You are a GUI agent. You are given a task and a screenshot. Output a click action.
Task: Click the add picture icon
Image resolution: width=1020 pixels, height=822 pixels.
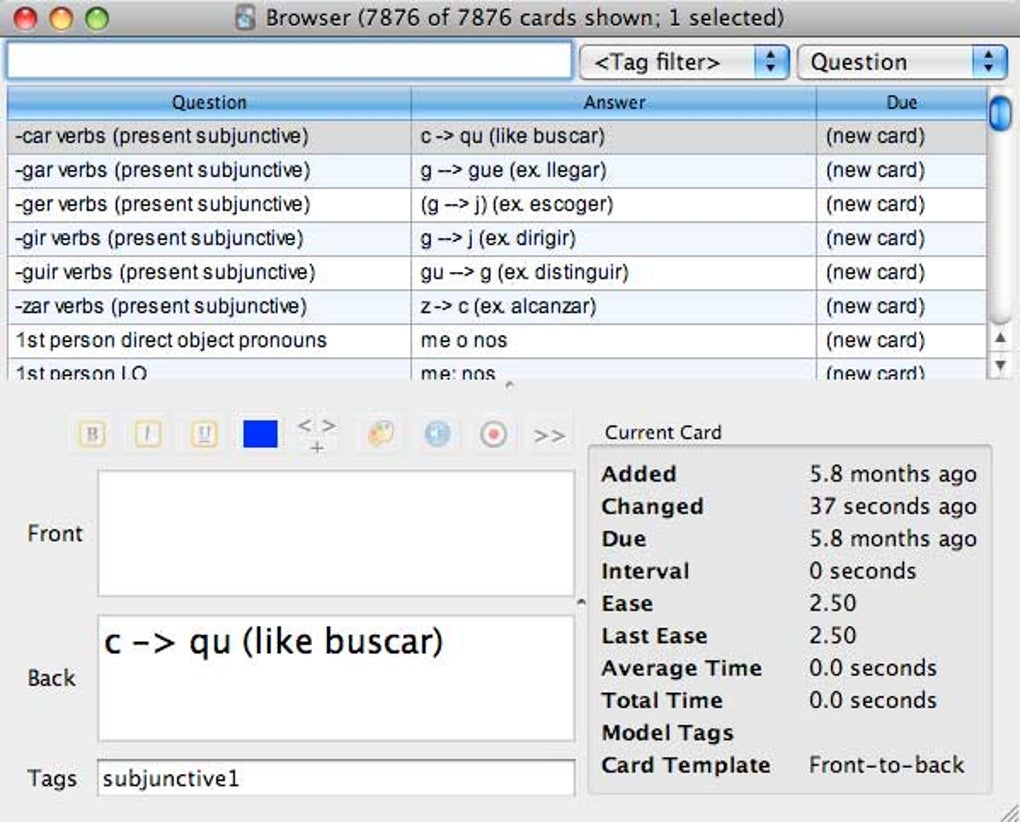381,434
